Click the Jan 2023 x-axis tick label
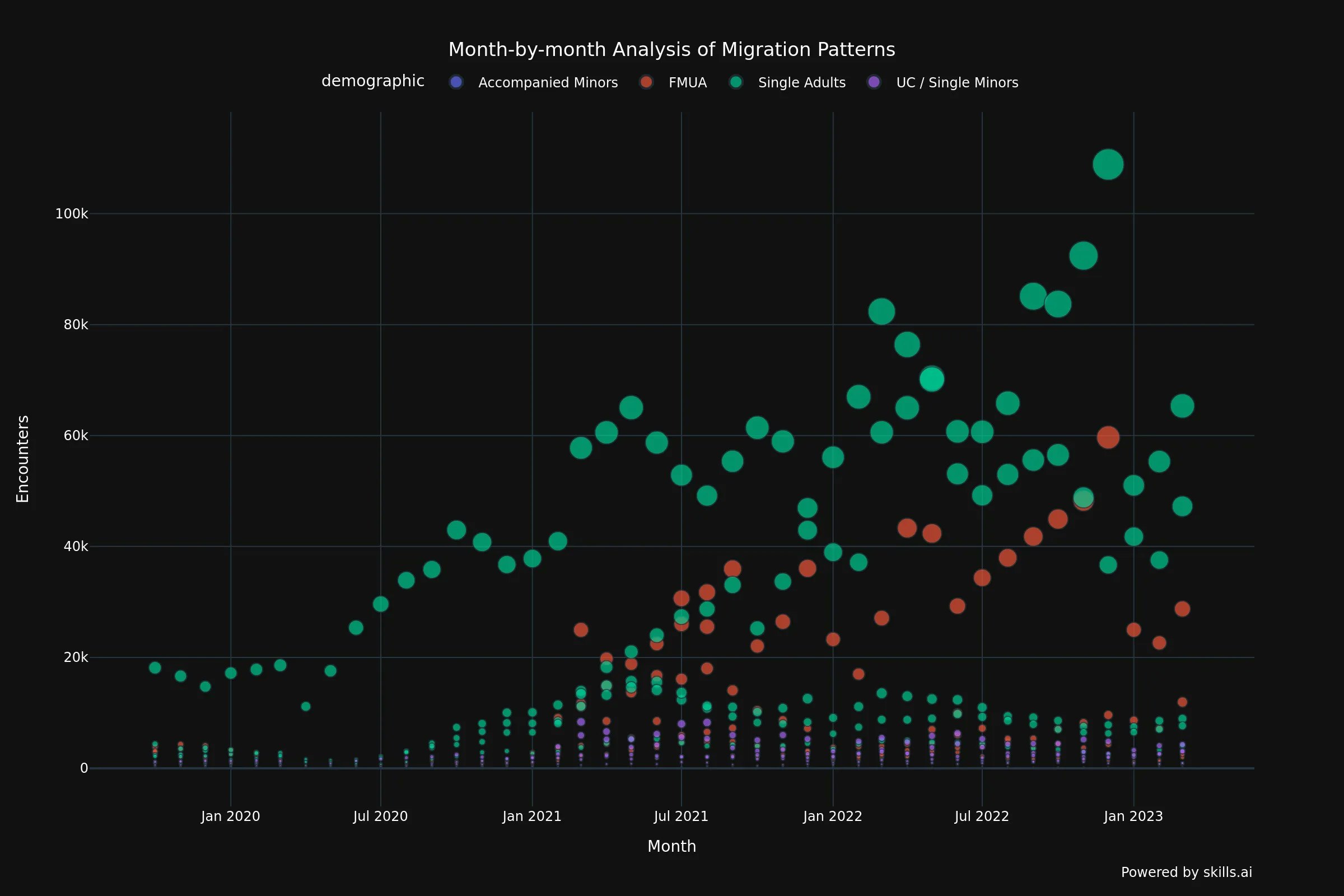Screen dimensions: 1344x896 click(x=1132, y=816)
